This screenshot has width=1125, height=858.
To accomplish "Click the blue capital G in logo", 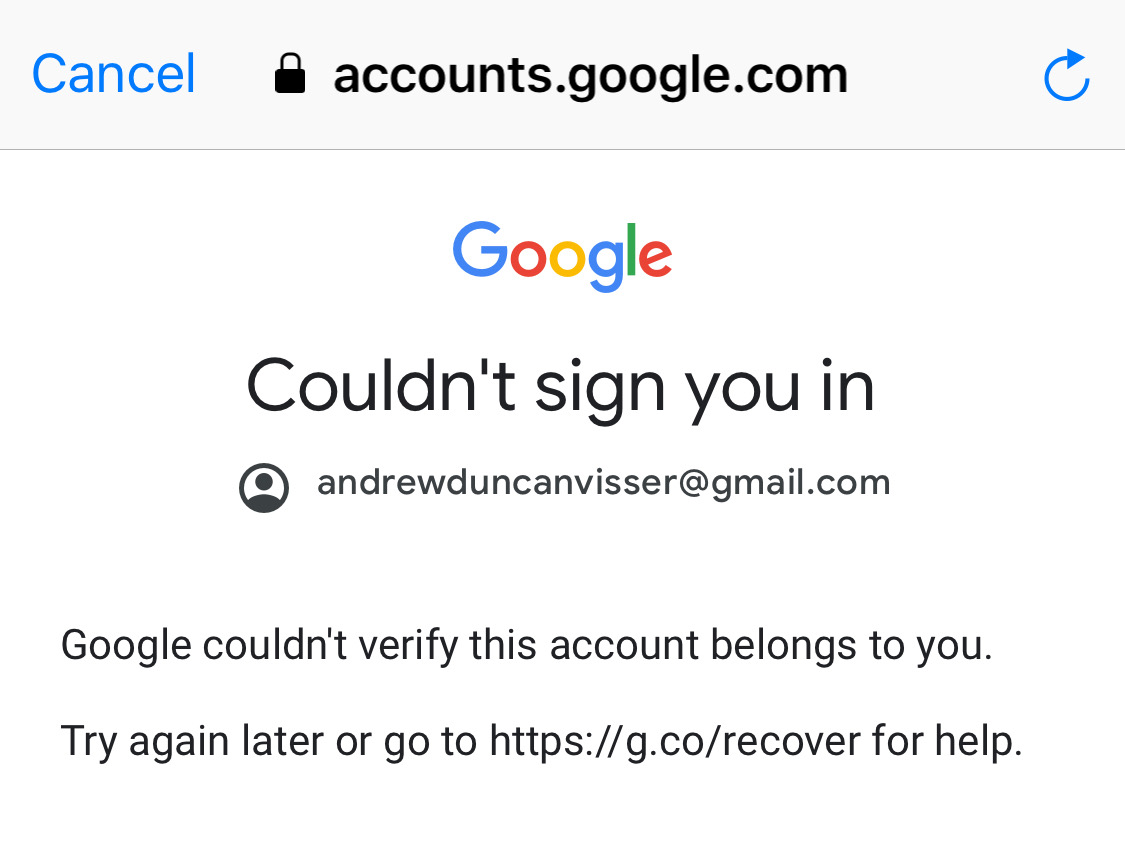I will coord(479,250).
